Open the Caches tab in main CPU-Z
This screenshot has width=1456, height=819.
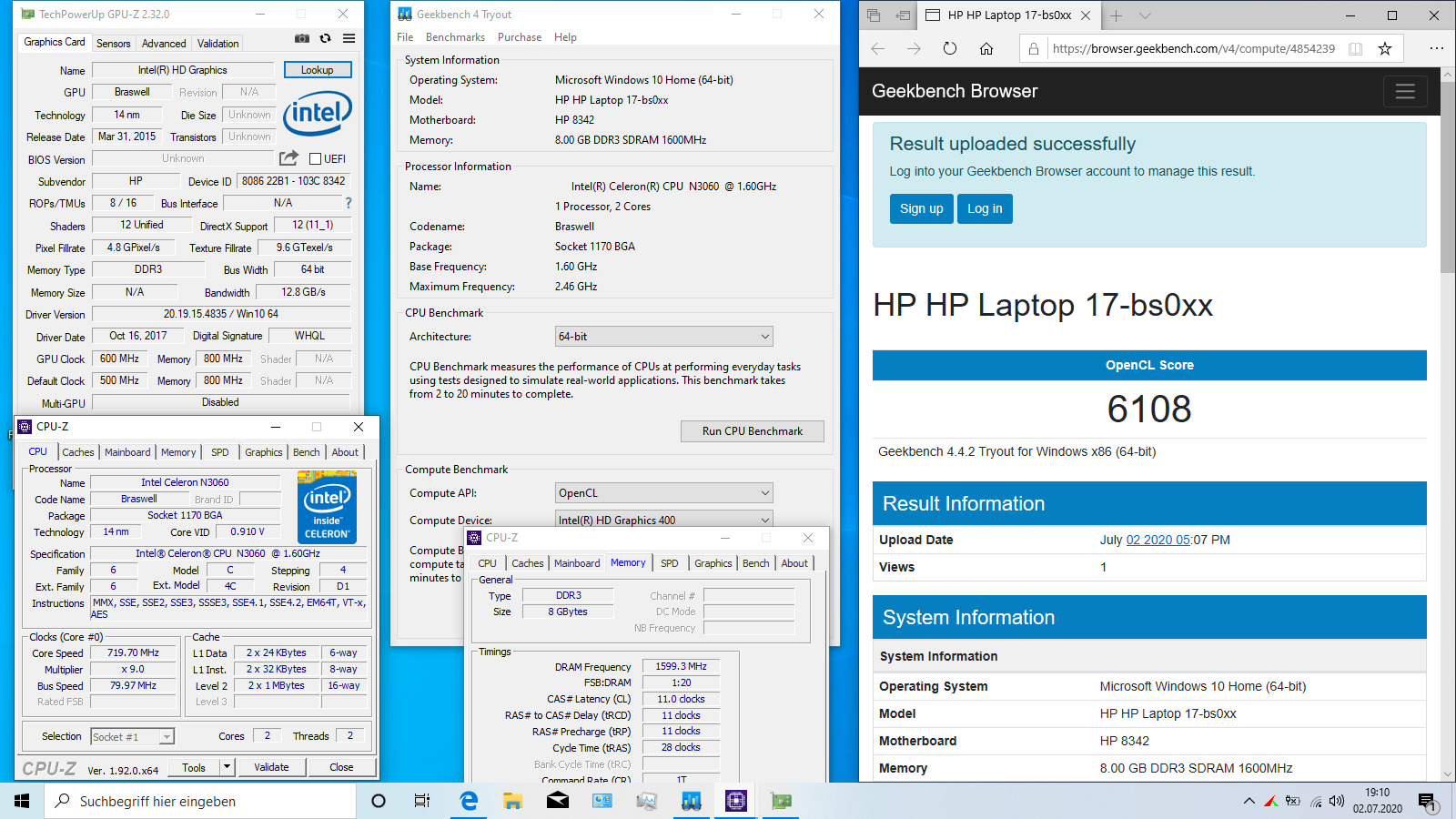coord(78,452)
